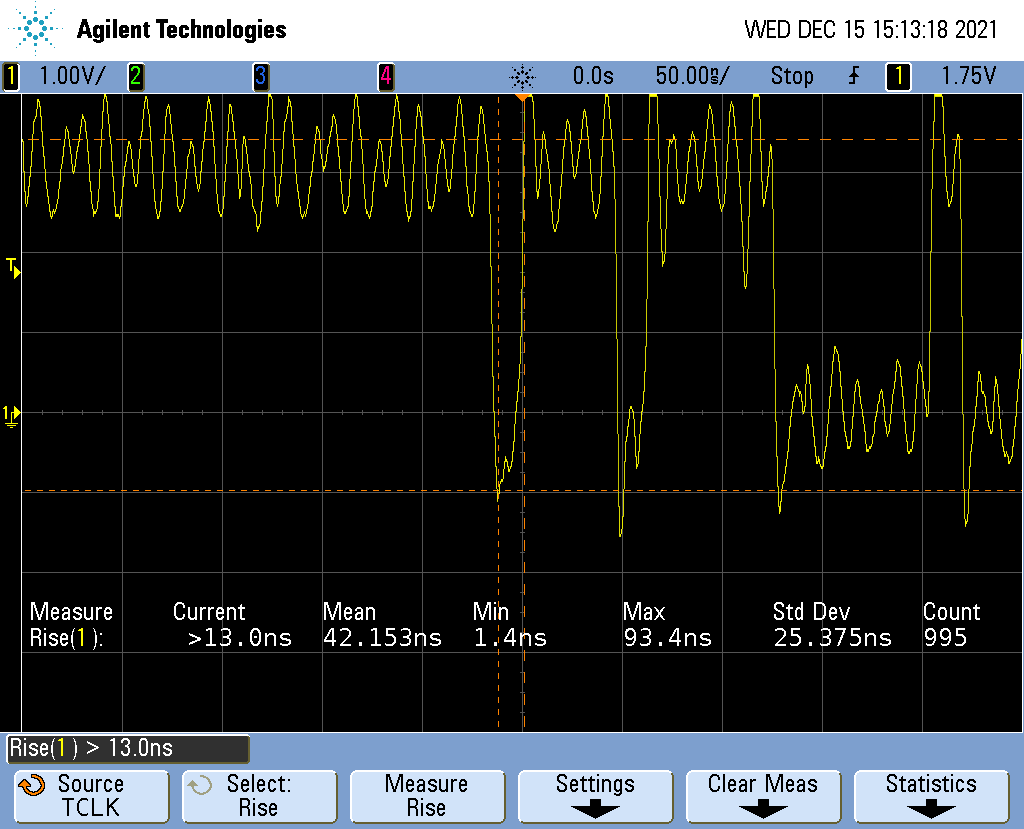Click the channel 1 ground reference marker
Screen dimensions: 1024x829
tap(11, 413)
